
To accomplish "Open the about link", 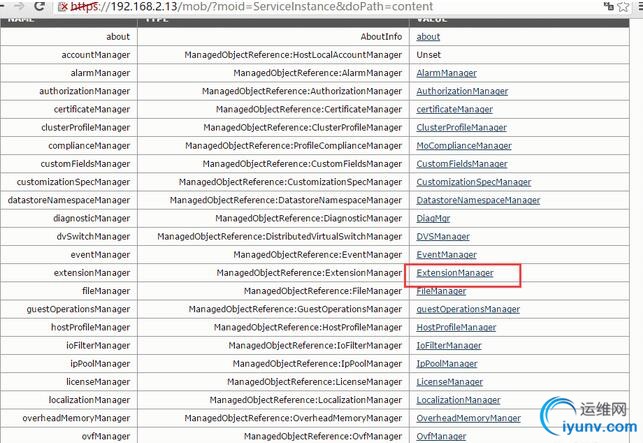I will [428, 37].
